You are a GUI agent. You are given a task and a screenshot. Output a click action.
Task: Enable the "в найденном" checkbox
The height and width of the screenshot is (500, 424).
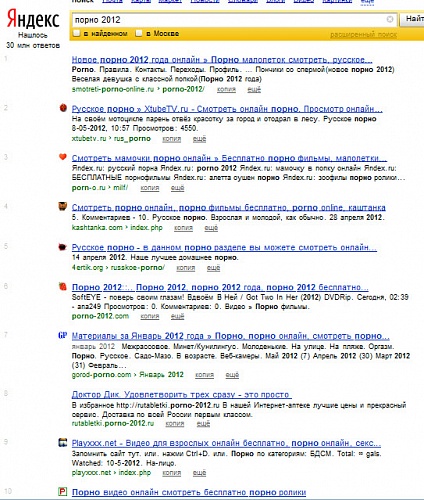(77, 33)
